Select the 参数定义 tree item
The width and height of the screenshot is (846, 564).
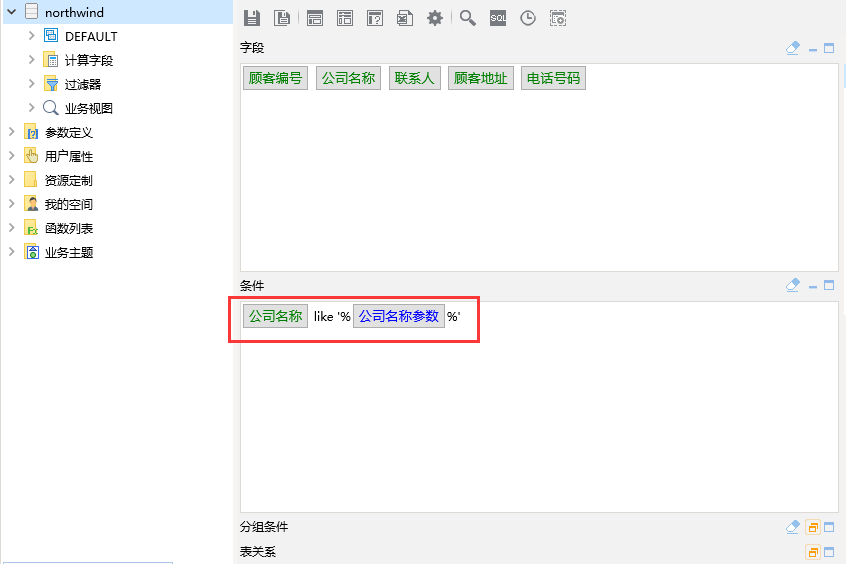69,132
